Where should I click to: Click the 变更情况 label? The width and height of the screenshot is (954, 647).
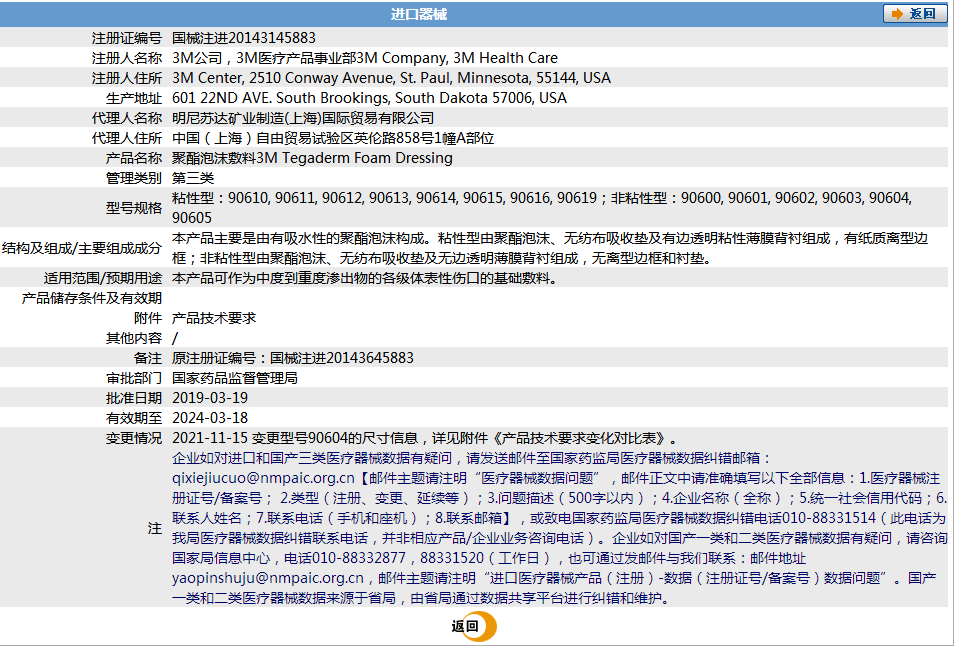coord(134,438)
